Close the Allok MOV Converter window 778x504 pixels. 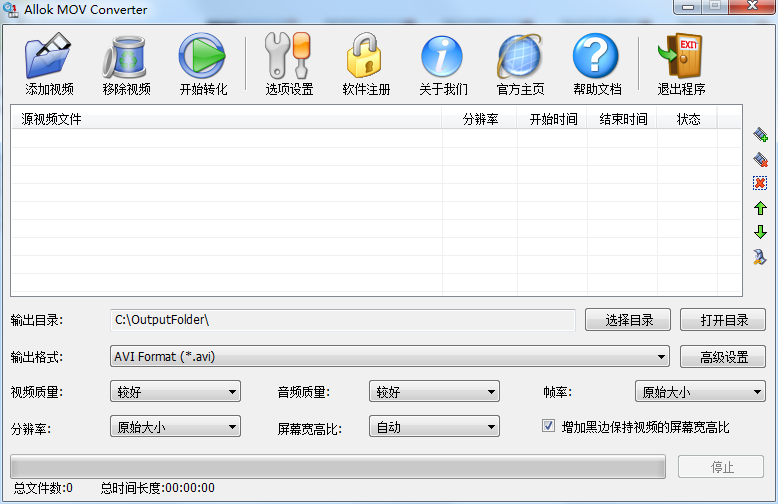pyautogui.click(x=752, y=6)
